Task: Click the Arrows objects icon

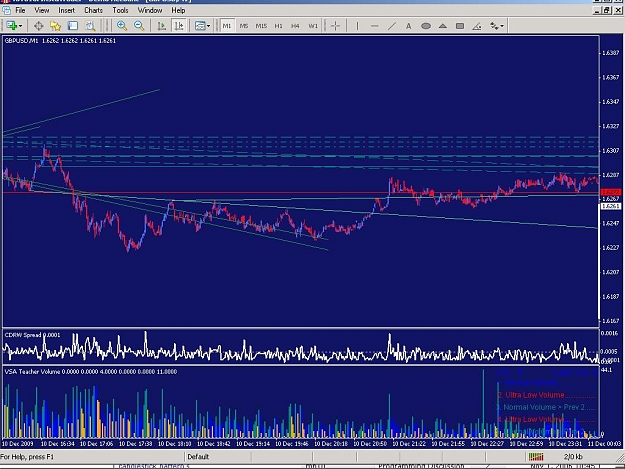Action: (x=494, y=26)
